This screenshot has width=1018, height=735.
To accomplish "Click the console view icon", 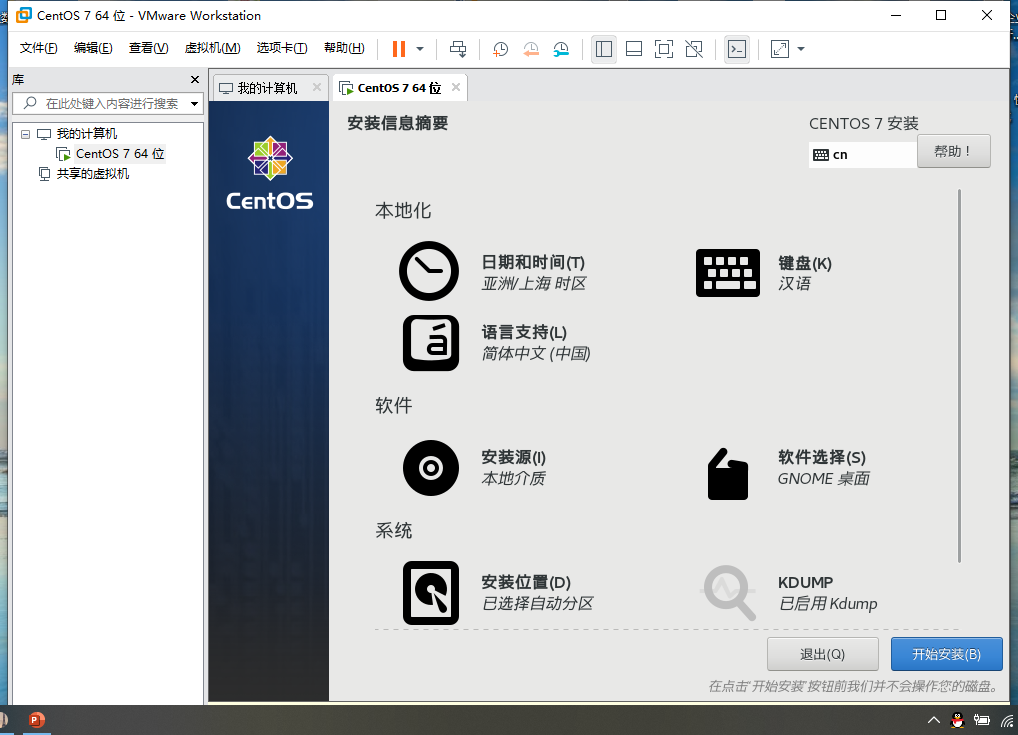I will click(x=737, y=49).
